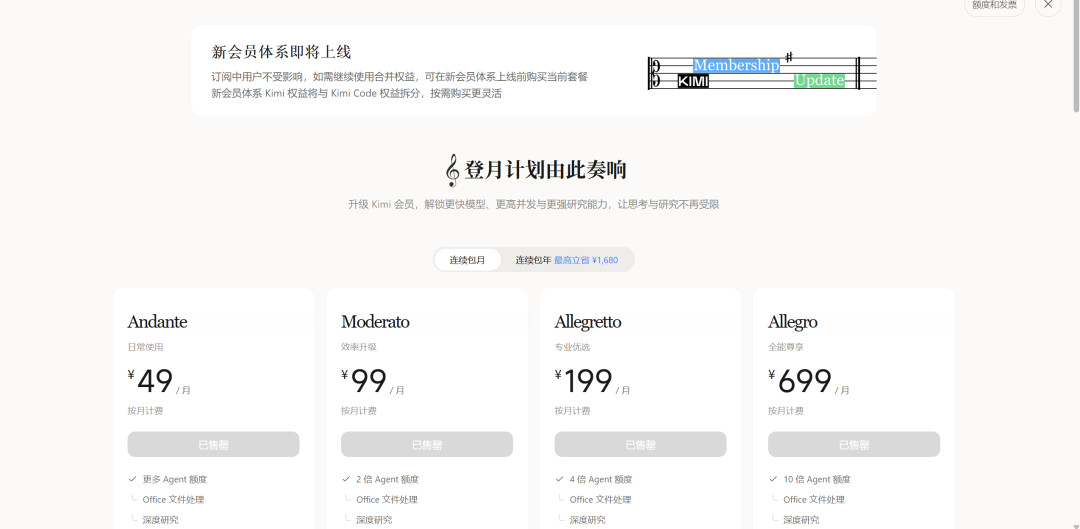Viewport: 1080px width, 529px height.
Task: Click Office 文件处理 in the Andante card
Action: (174, 499)
